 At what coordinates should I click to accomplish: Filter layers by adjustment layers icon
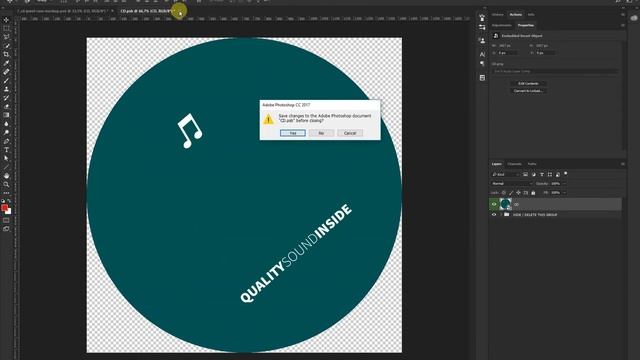(533, 175)
